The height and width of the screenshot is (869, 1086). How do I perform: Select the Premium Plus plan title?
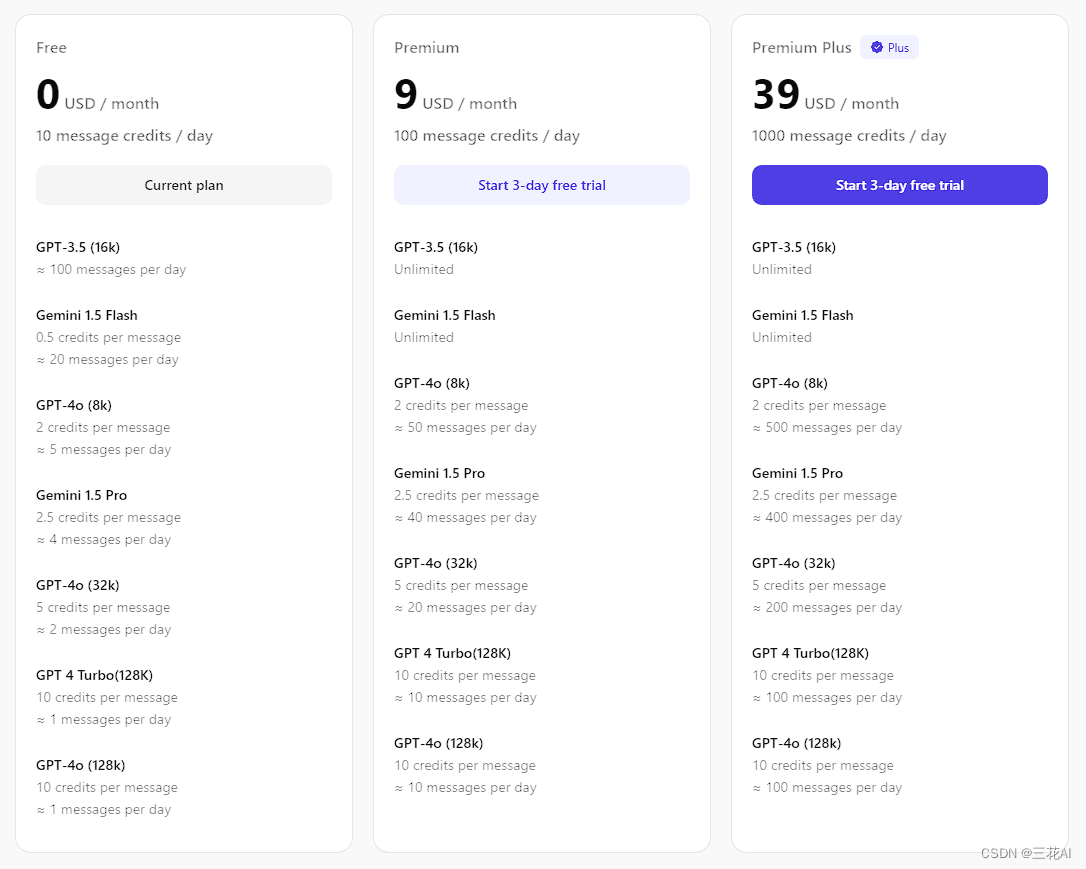[801, 48]
